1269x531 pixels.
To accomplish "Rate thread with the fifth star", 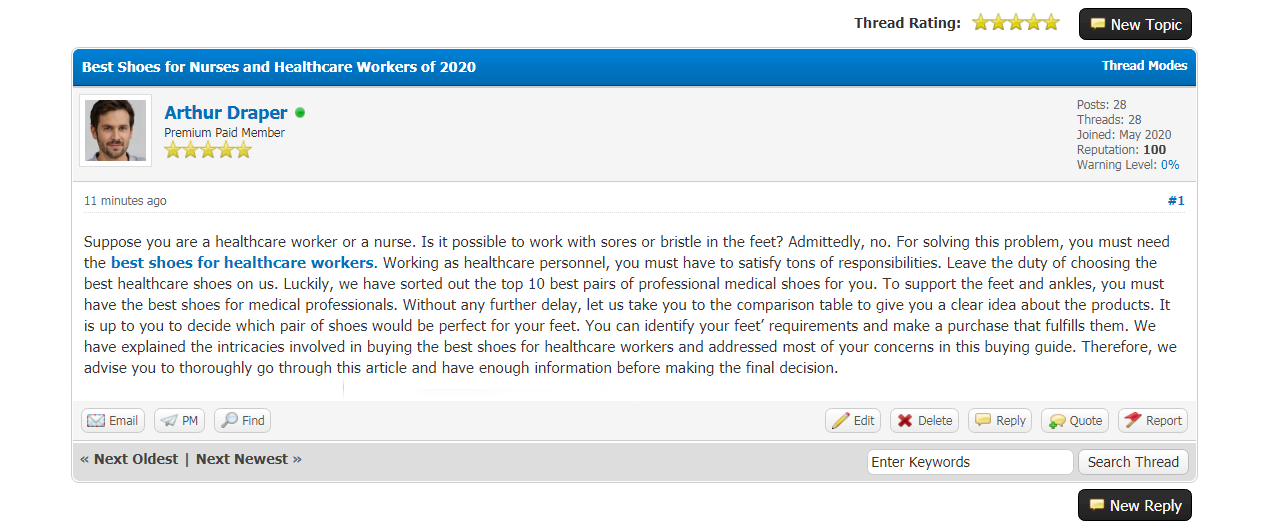I will 1051,23.
